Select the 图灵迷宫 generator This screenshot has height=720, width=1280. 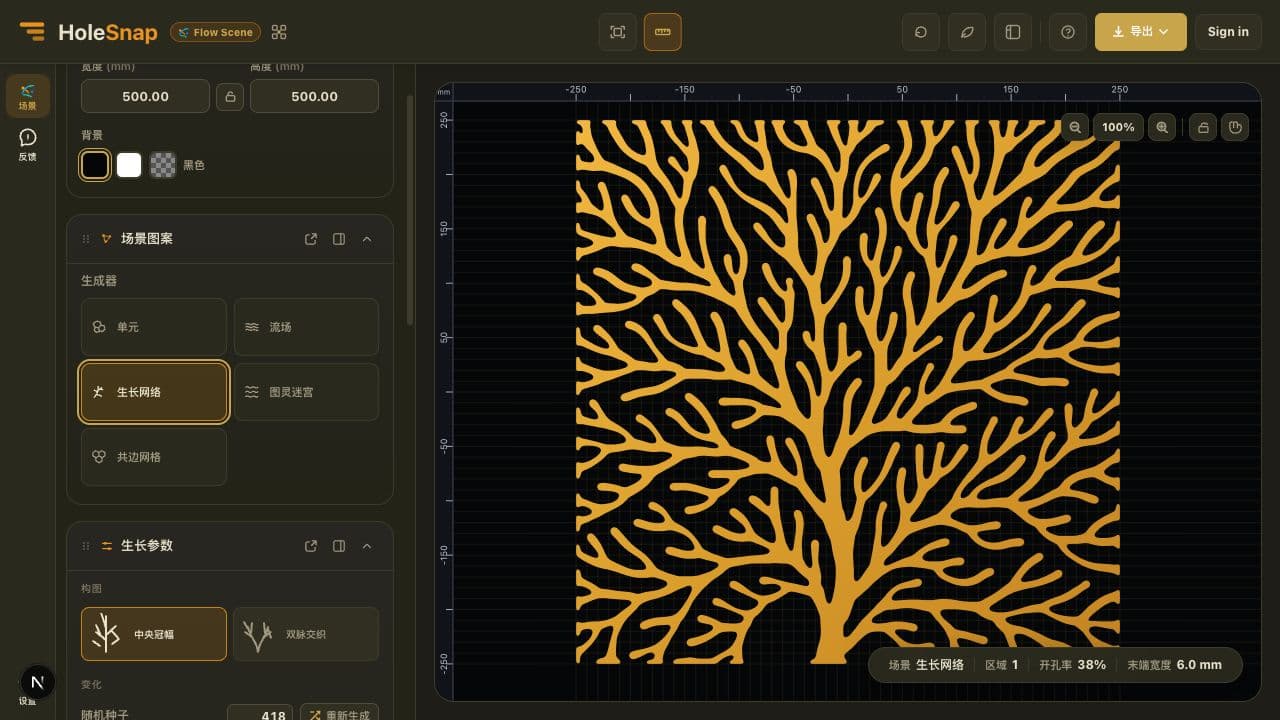coord(306,392)
